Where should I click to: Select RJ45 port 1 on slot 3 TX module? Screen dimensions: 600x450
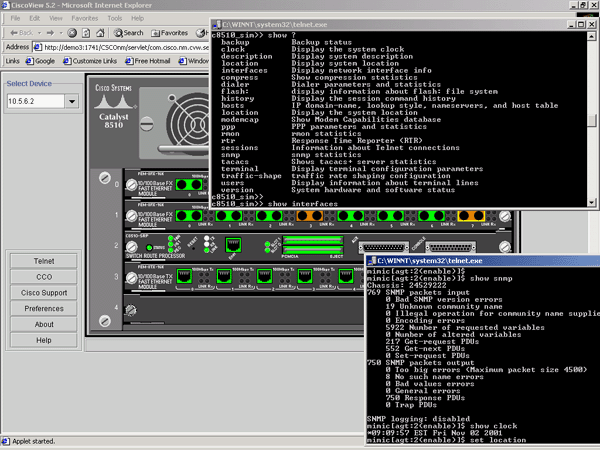[224, 276]
